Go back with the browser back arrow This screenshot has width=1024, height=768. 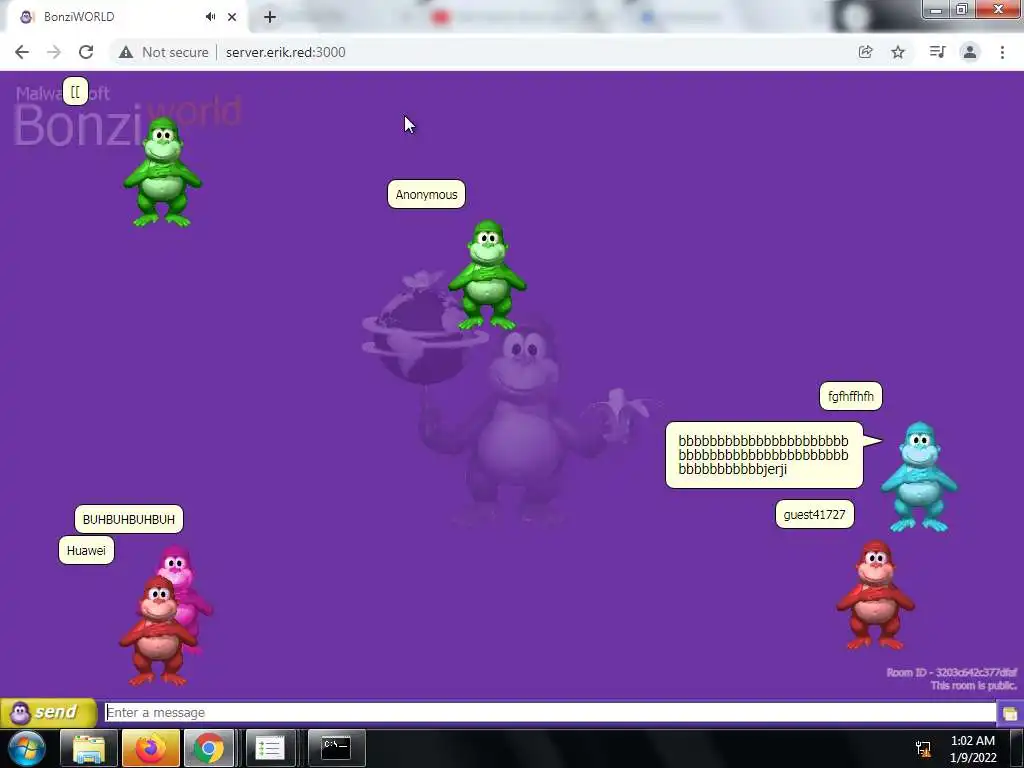pyautogui.click(x=22, y=52)
